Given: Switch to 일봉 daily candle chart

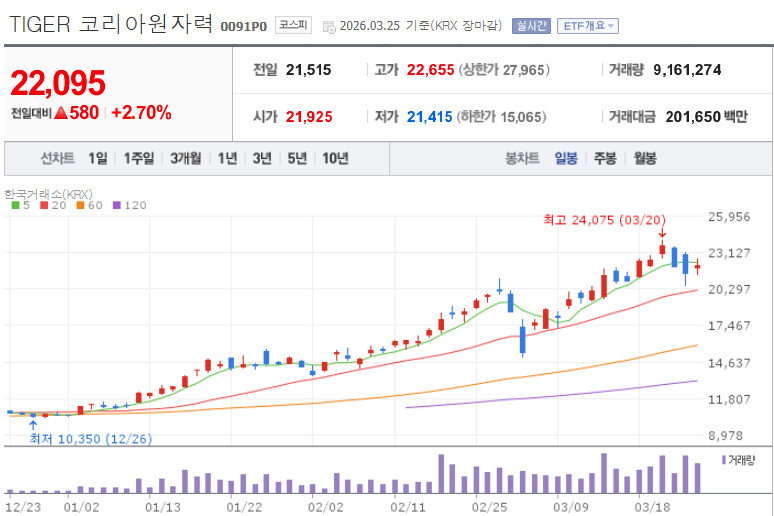Looking at the screenshot, I should pyautogui.click(x=566, y=159).
